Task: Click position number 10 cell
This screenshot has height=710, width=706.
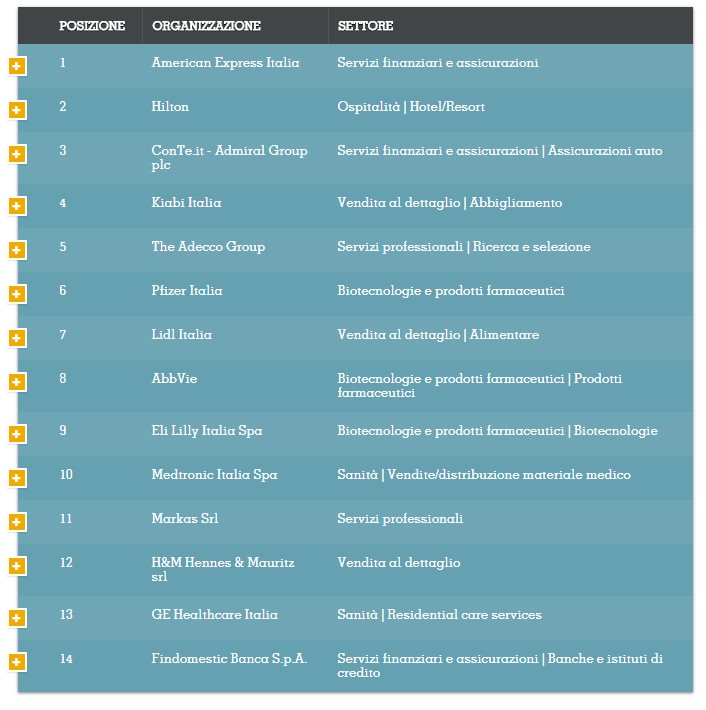Action: coord(66,475)
